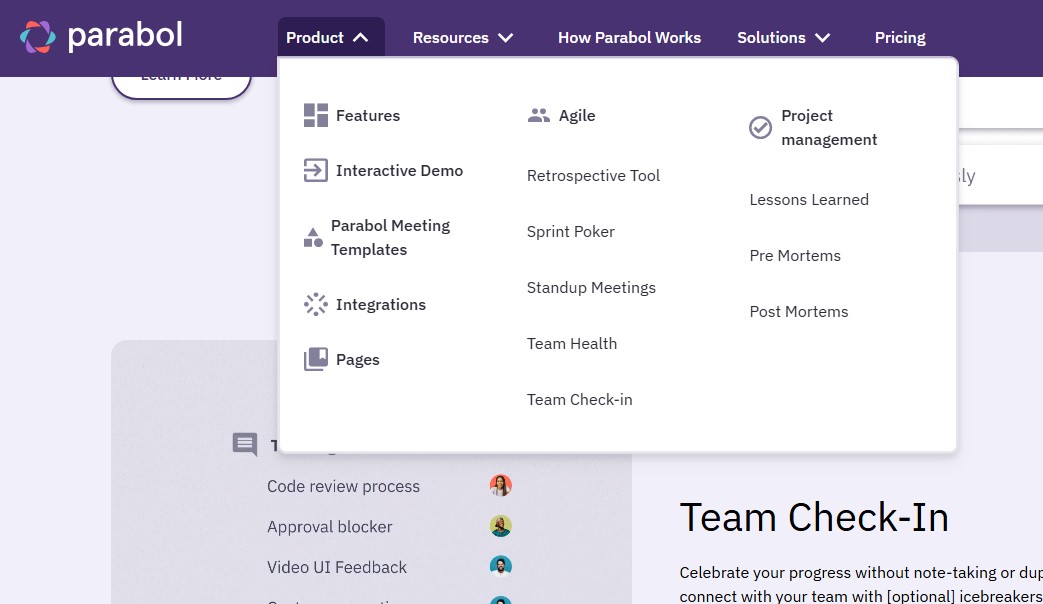Open the Features link
The image size is (1043, 604).
coord(368,115)
